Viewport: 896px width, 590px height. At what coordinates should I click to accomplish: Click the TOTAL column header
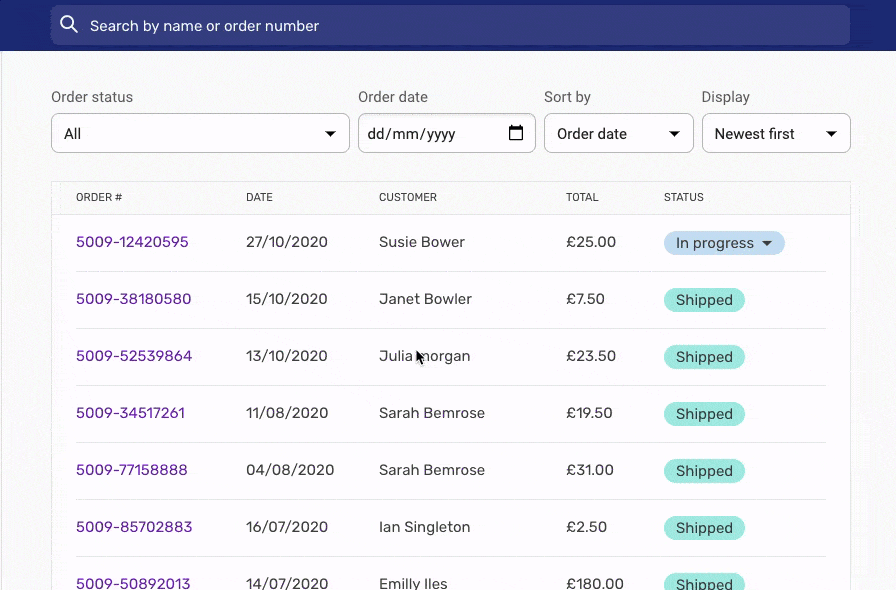pos(582,197)
